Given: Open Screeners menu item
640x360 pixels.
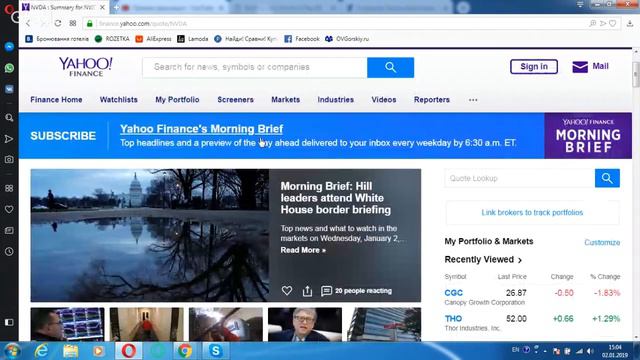Looking at the screenshot, I should pos(236,100).
